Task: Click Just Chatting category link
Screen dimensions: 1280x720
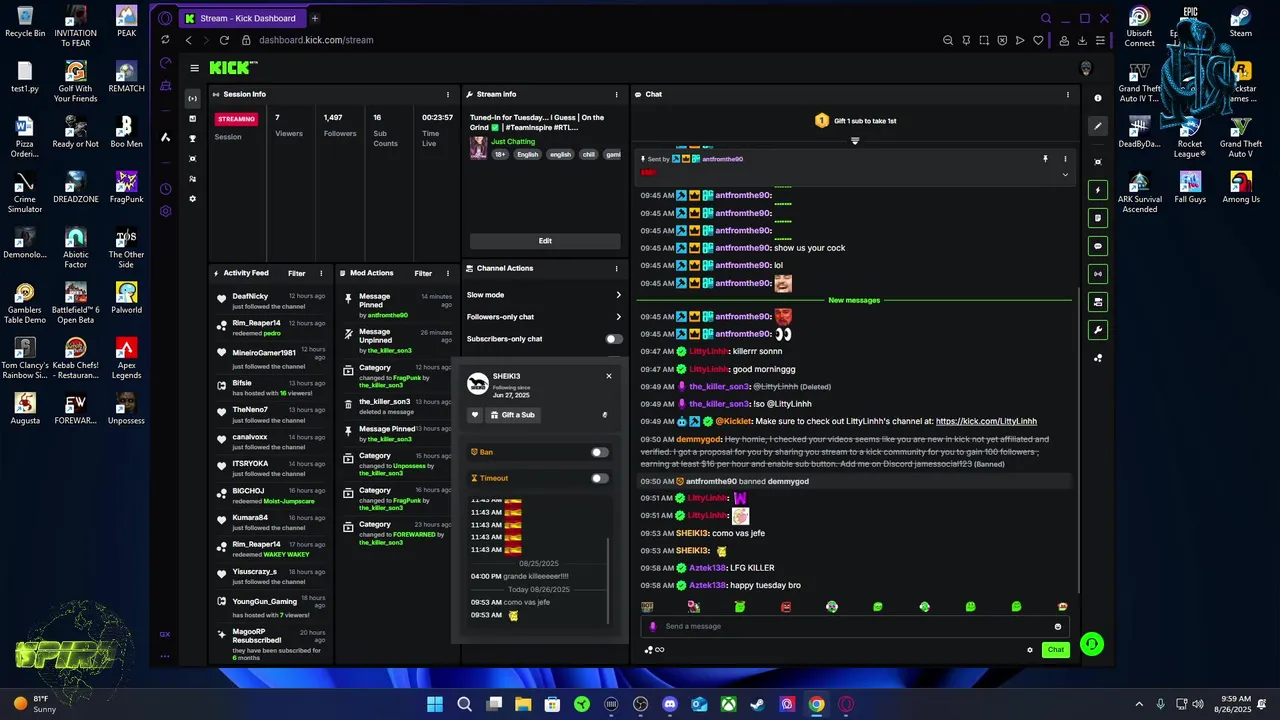Action: click(513, 142)
